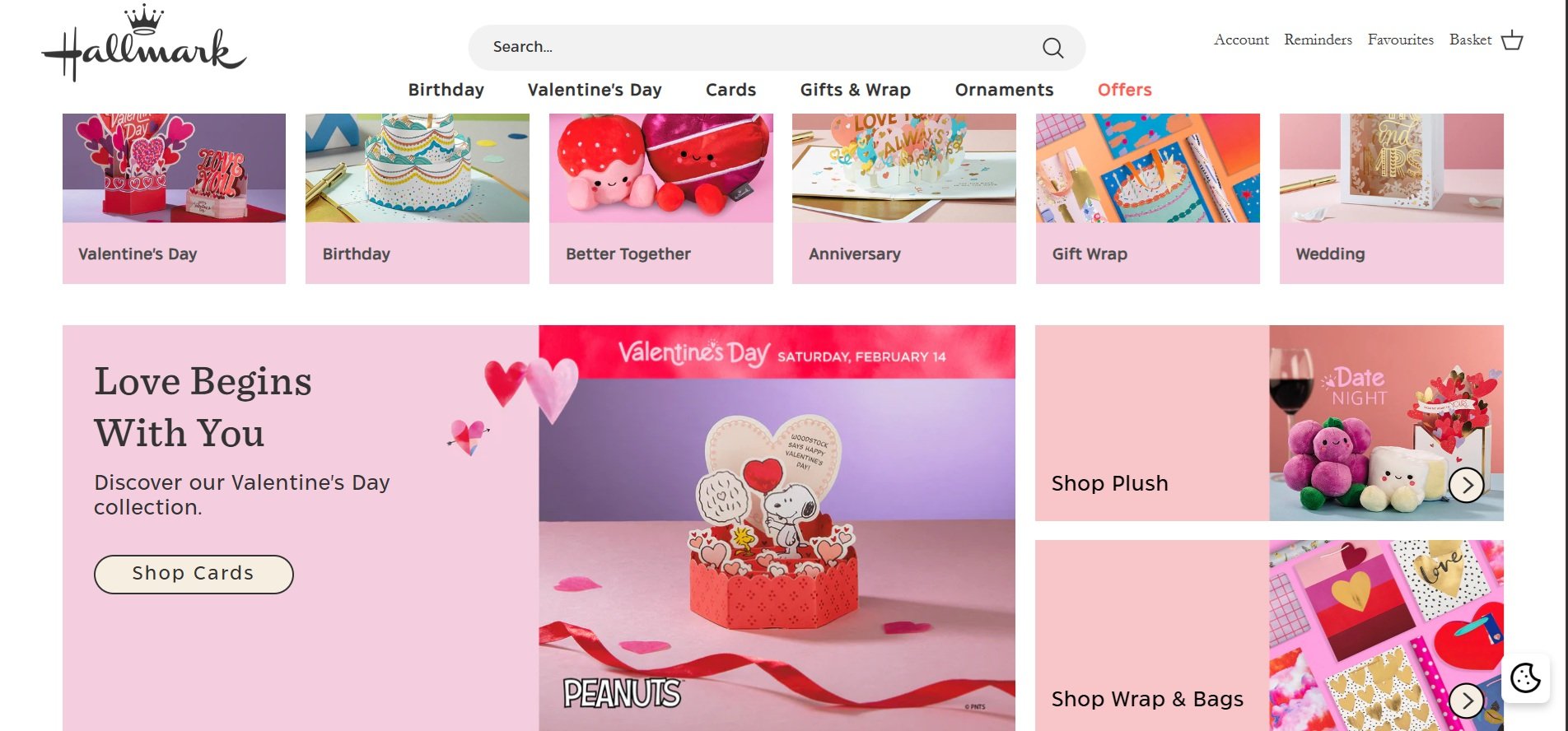Open the Valentine's Day menu

point(595,90)
